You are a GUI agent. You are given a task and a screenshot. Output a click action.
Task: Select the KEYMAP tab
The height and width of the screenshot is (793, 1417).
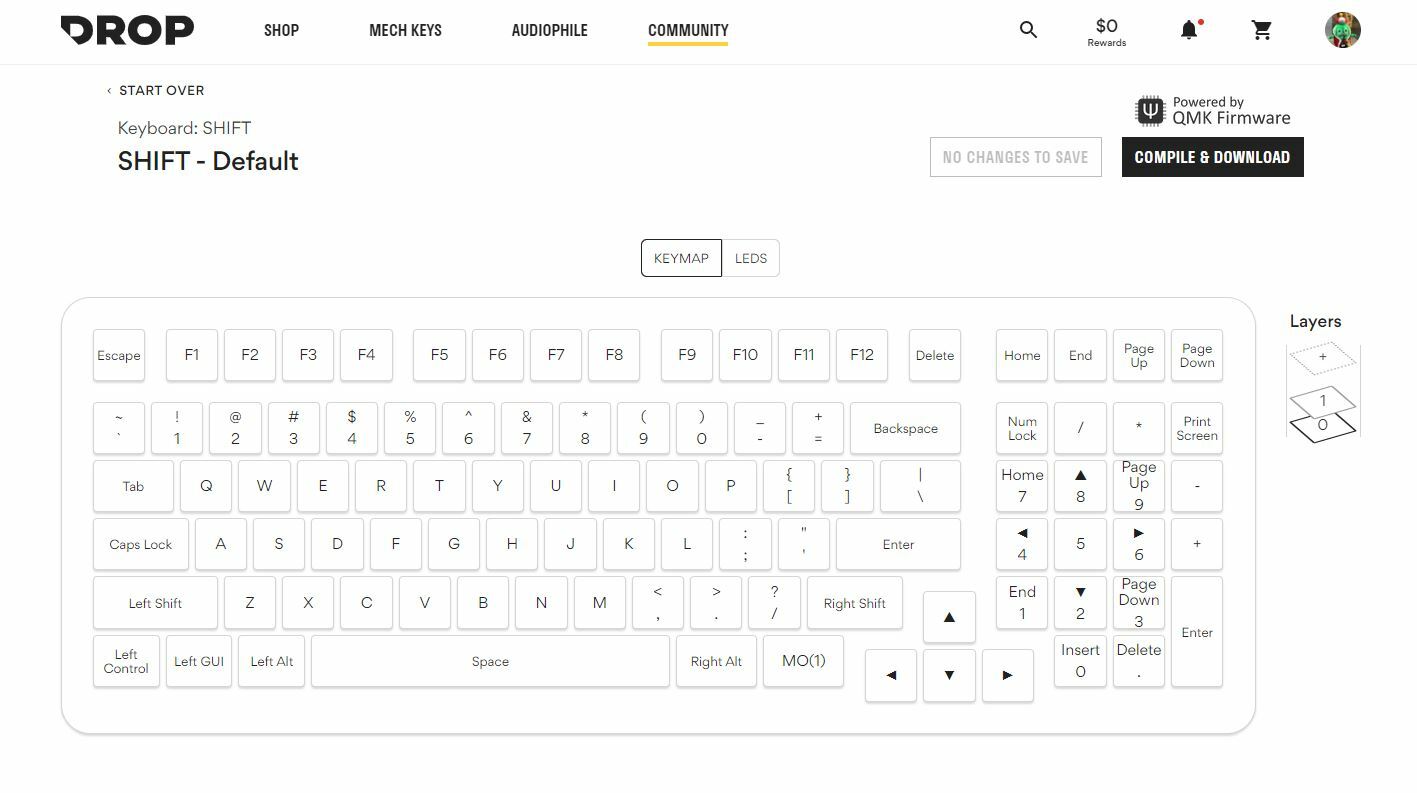click(681, 258)
